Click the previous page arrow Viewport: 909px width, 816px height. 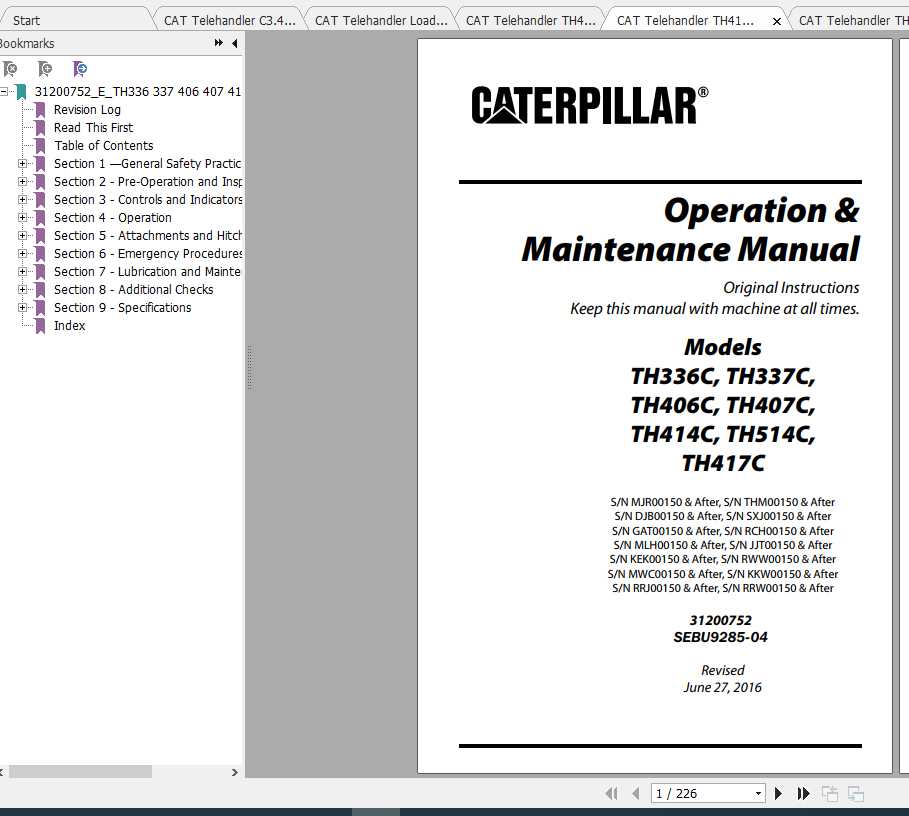636,793
